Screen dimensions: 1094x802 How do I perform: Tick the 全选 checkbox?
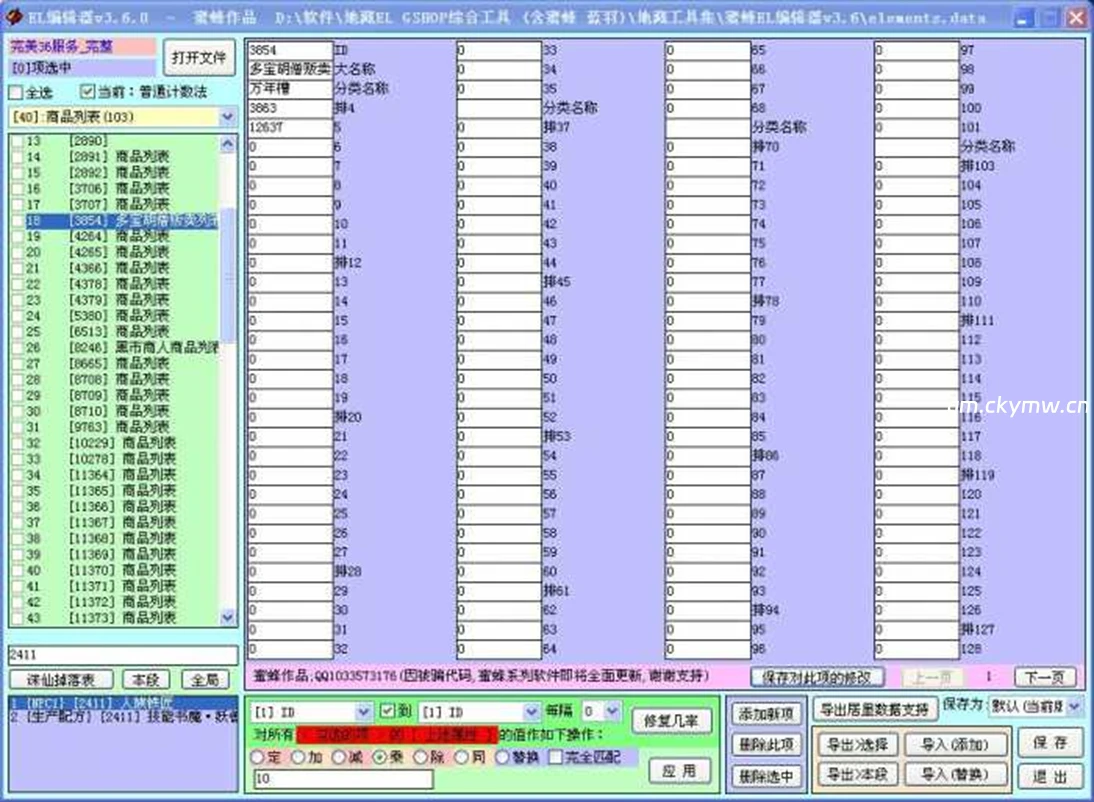pos(16,92)
